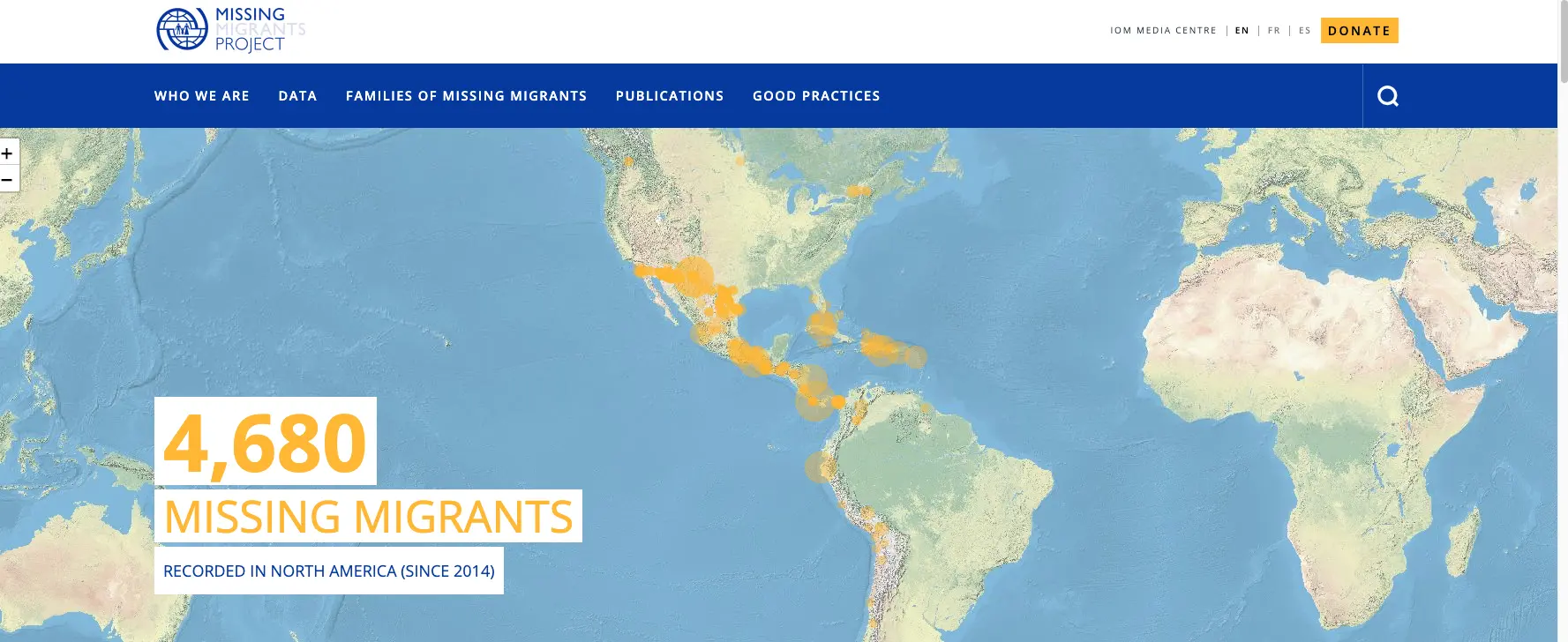Viewport: 1568px width, 642px height.
Task: Open the Data menu item
Action: pos(297,96)
